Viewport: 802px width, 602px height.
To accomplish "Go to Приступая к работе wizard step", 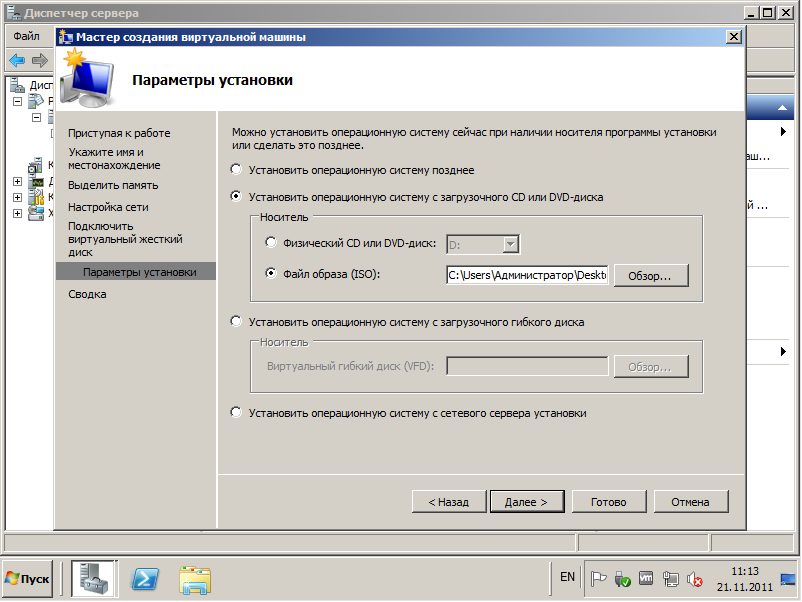I will [x=119, y=133].
